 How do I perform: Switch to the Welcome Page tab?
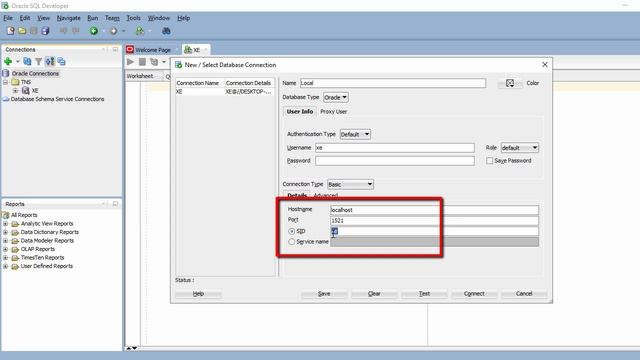pos(153,50)
